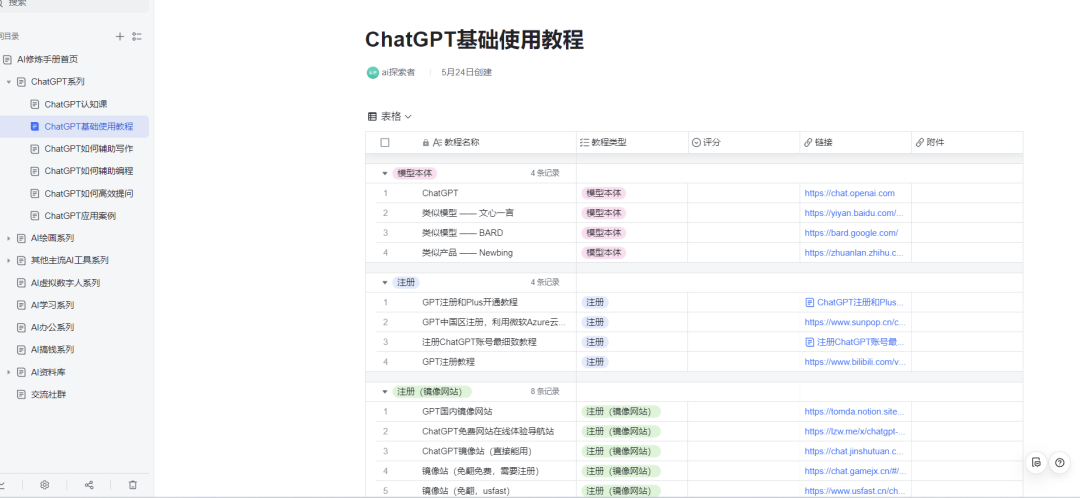This screenshot has height=498, width=1080.
Task: Collapse the 模型本体 group
Action: (384, 174)
